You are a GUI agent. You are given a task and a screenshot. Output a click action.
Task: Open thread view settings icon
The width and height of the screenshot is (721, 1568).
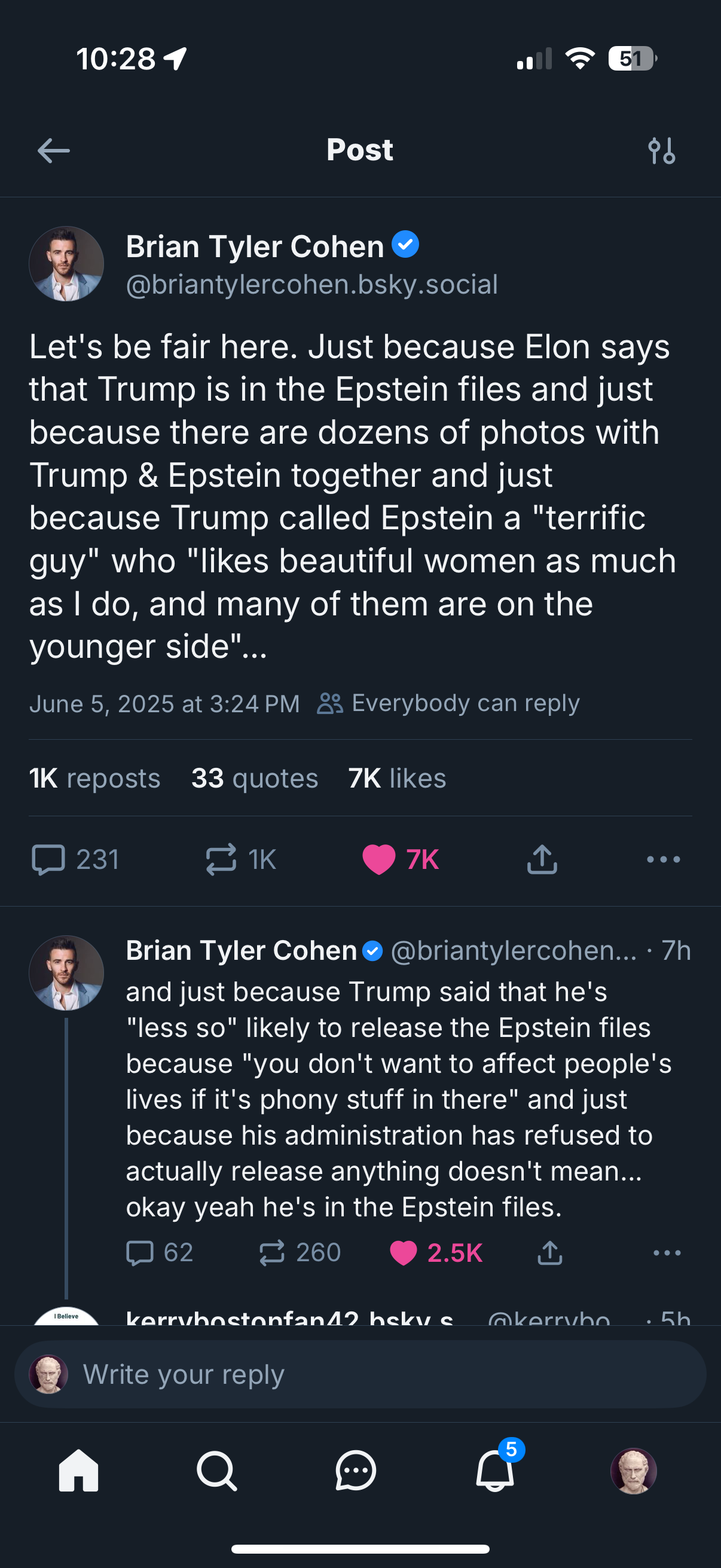(661, 150)
